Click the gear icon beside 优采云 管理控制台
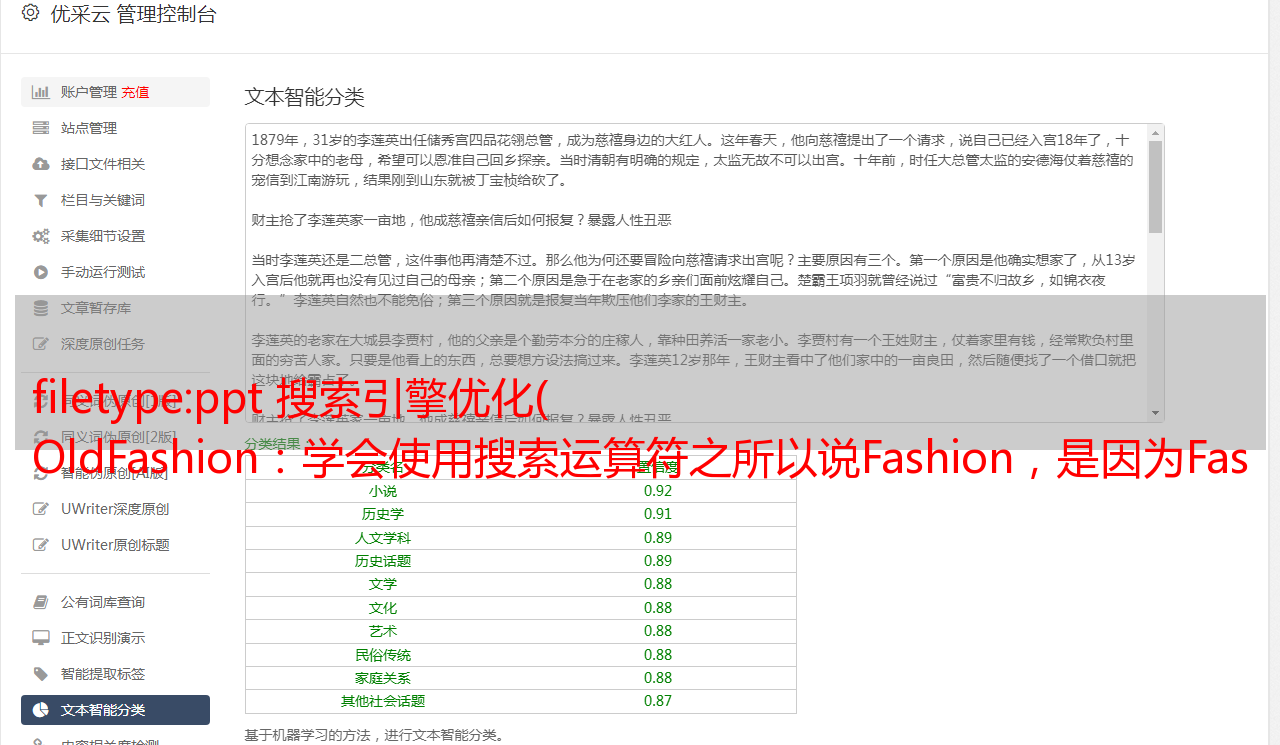This screenshot has height=745, width=1280. point(30,14)
